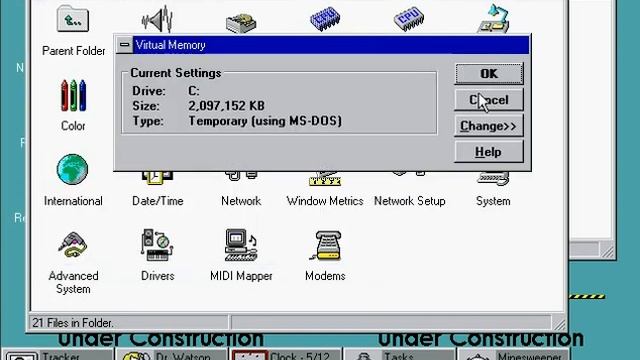Screen dimensions: 640x360
Task: Open Help for Virtual Memory
Action: (489, 152)
